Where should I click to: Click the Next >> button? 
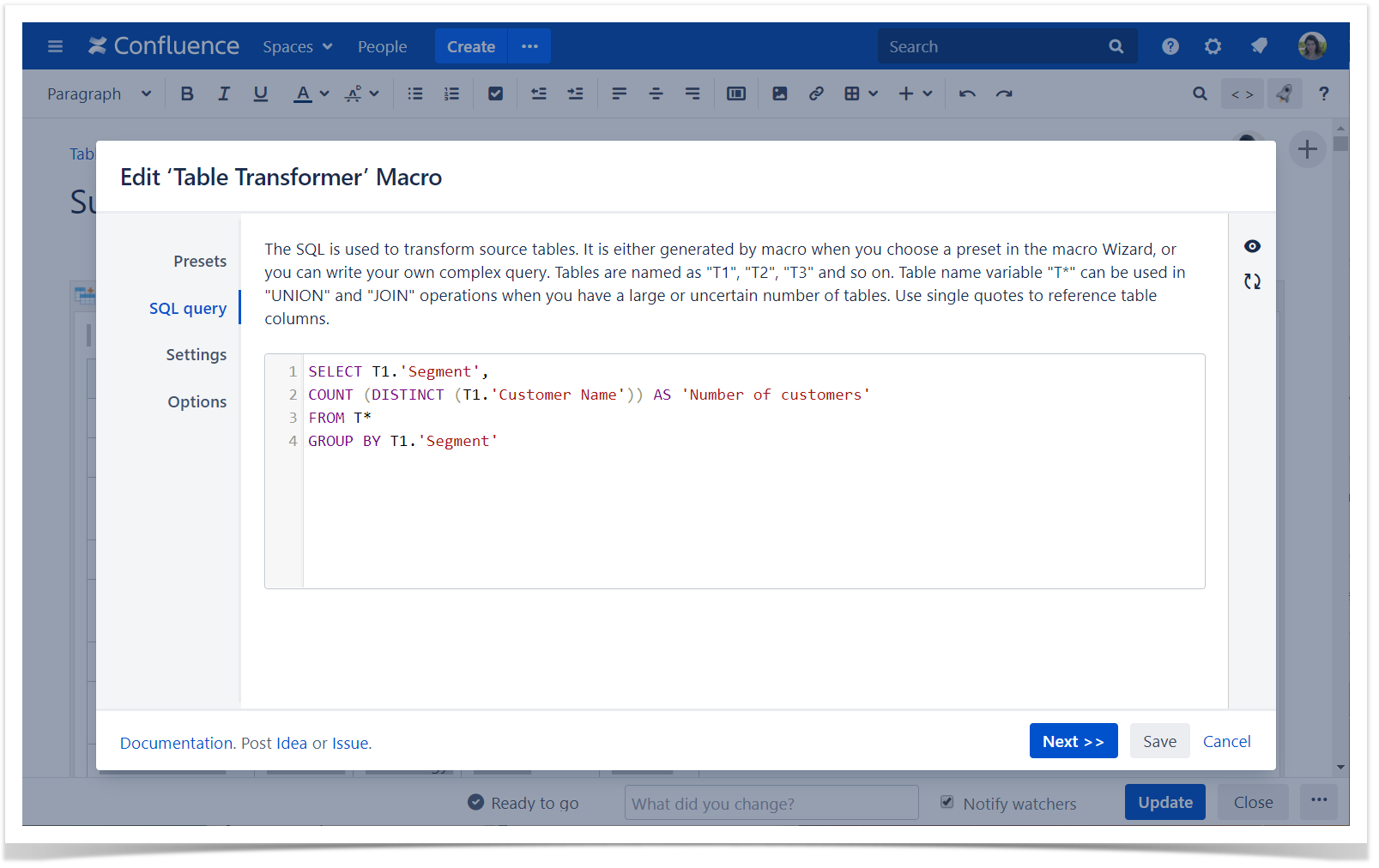(1073, 741)
